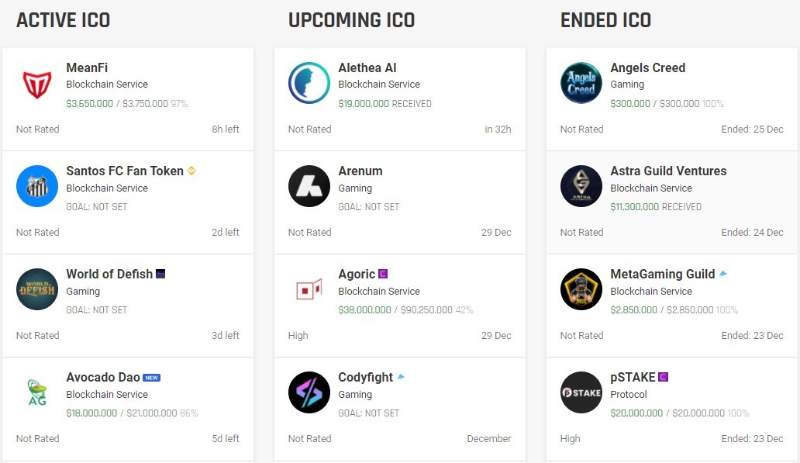Open the Arenum black circle logo
Screen dimensions: 800x463
coord(309,186)
